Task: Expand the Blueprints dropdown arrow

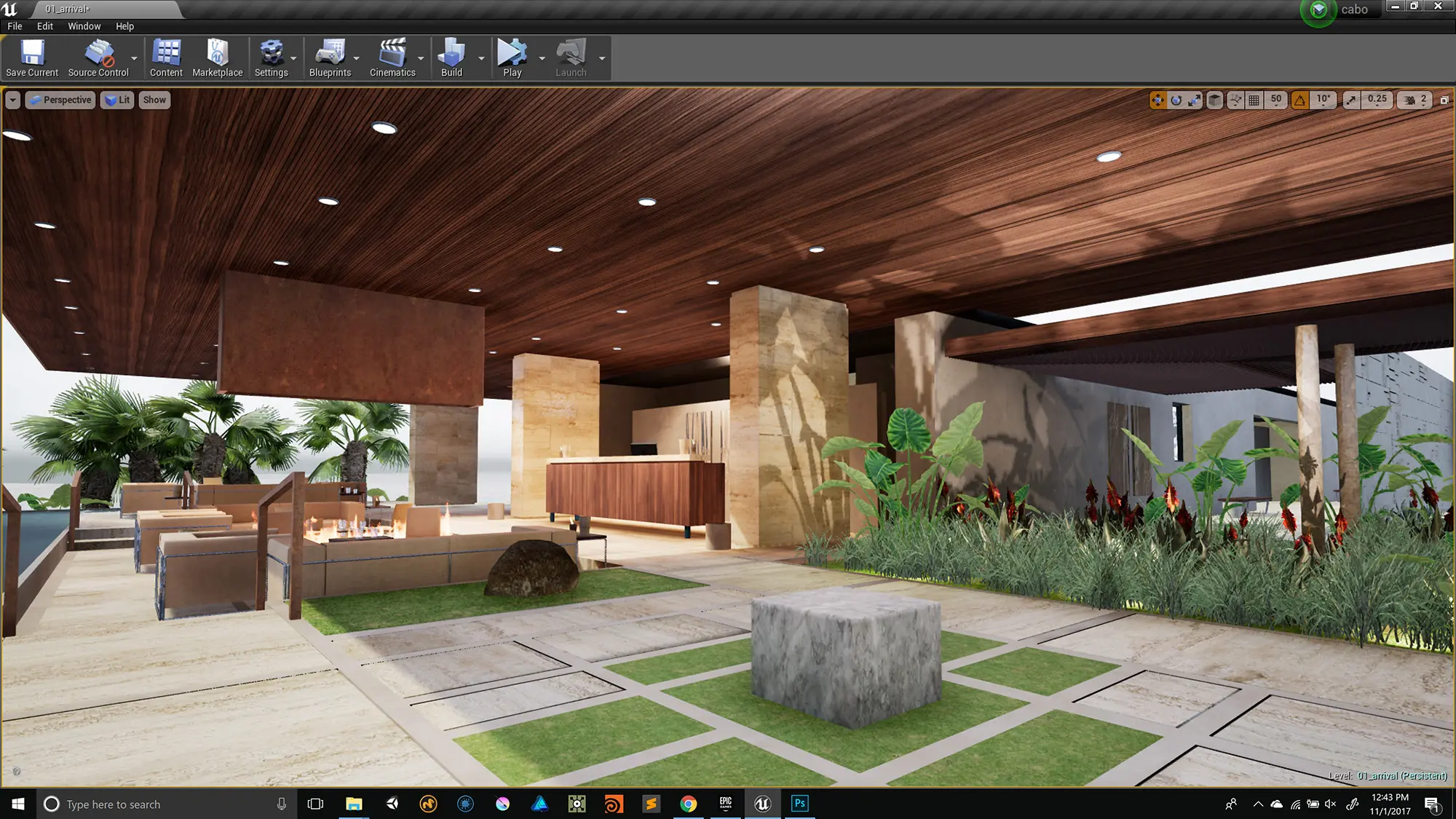Action: coord(356,58)
